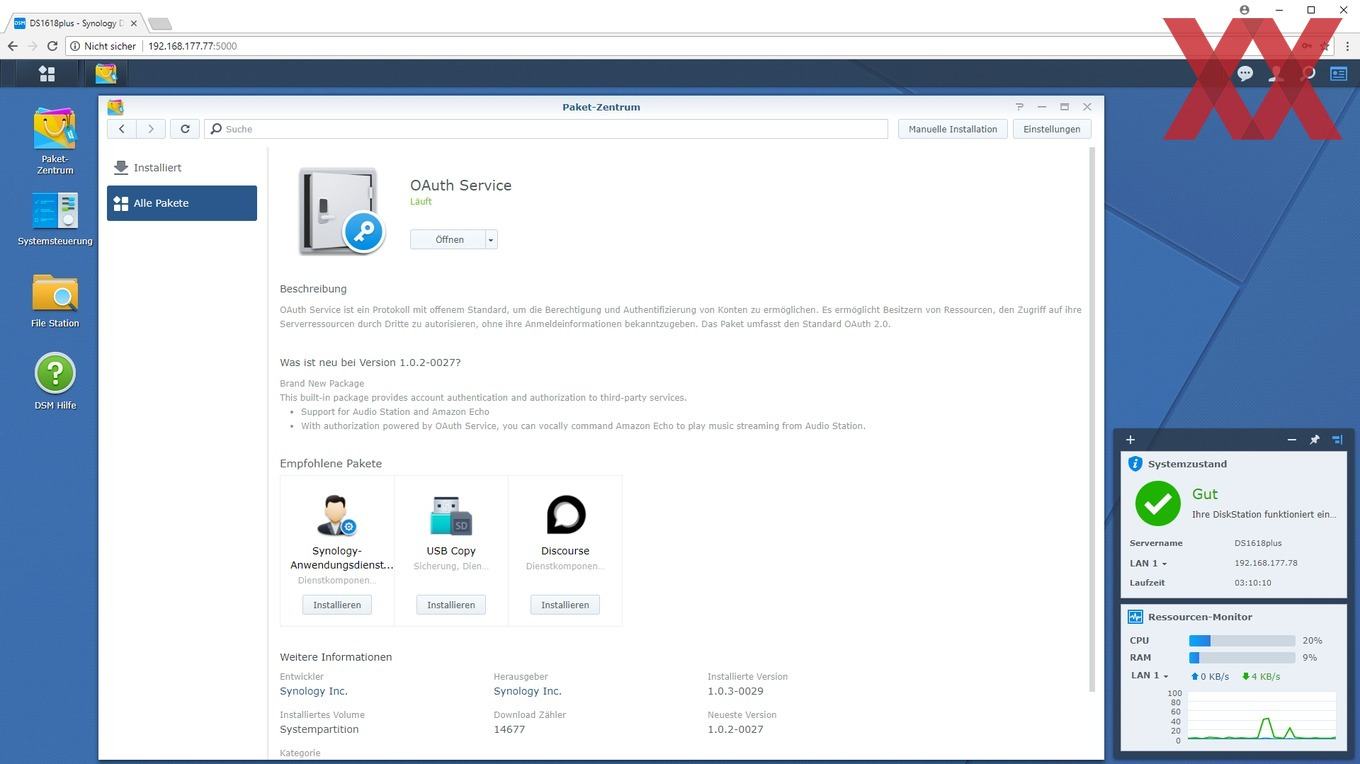Open DSM Hilfe desktop icon
Image resolution: width=1360 pixels, height=764 pixels.
click(x=55, y=382)
